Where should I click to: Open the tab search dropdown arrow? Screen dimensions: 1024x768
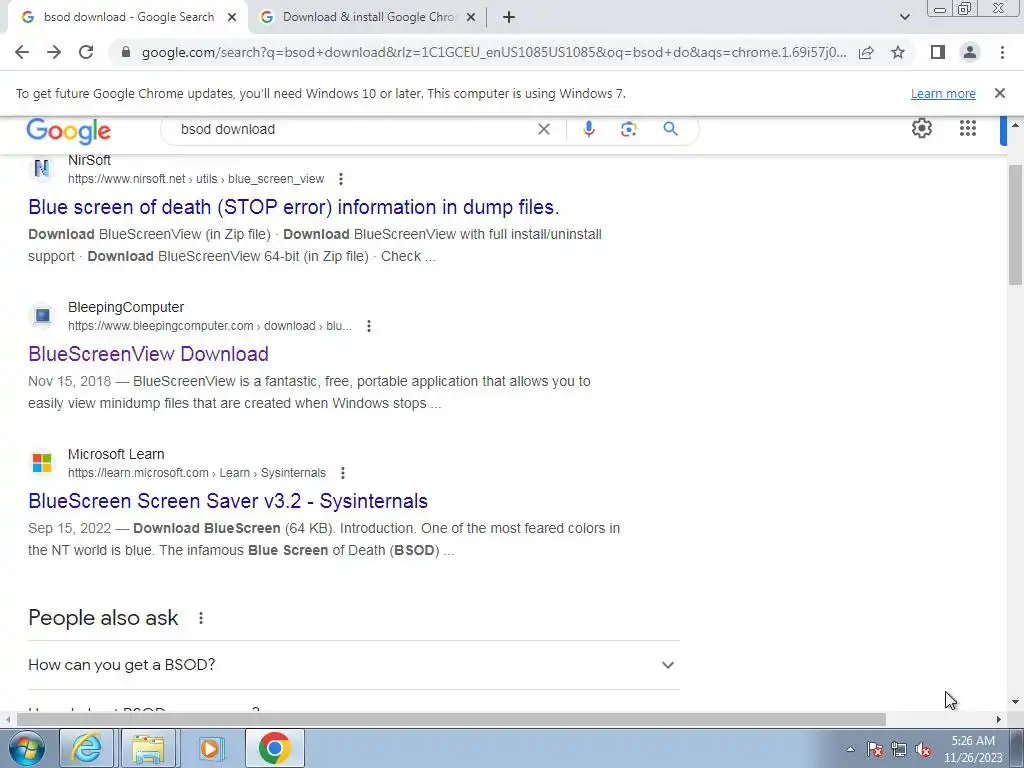pos(904,17)
